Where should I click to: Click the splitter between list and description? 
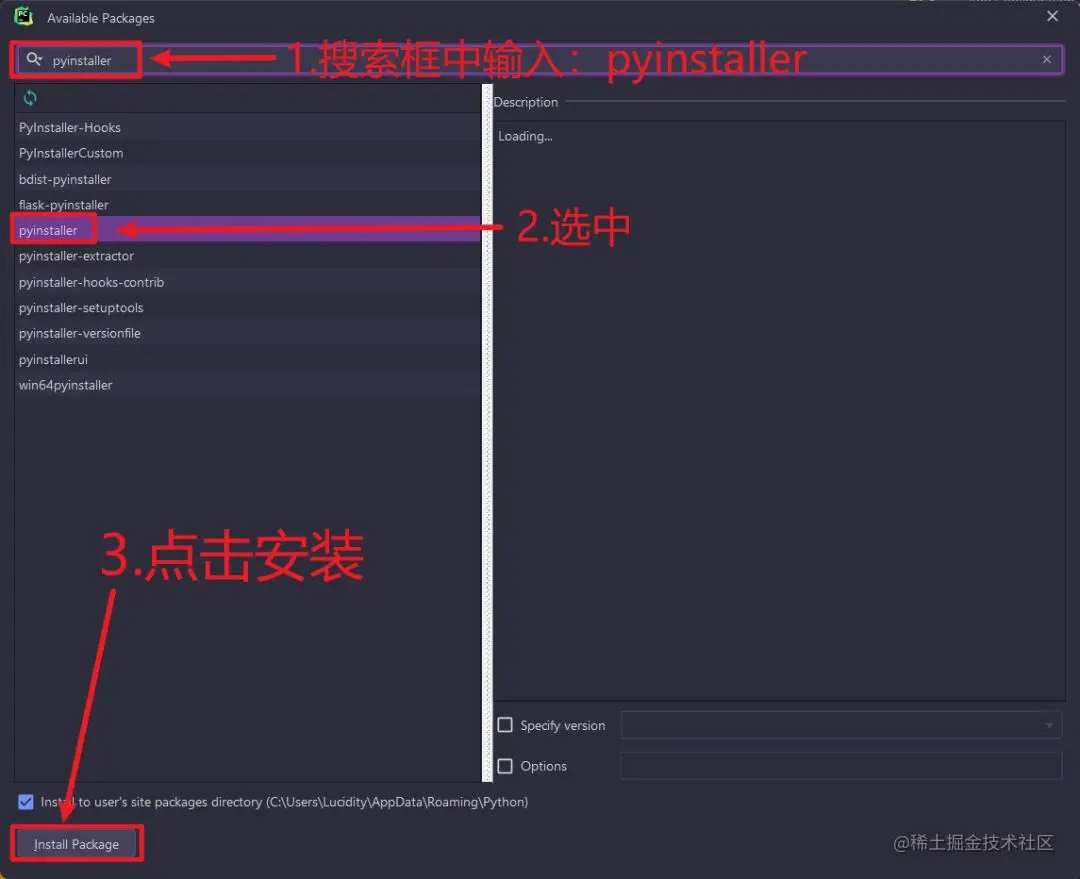click(488, 433)
